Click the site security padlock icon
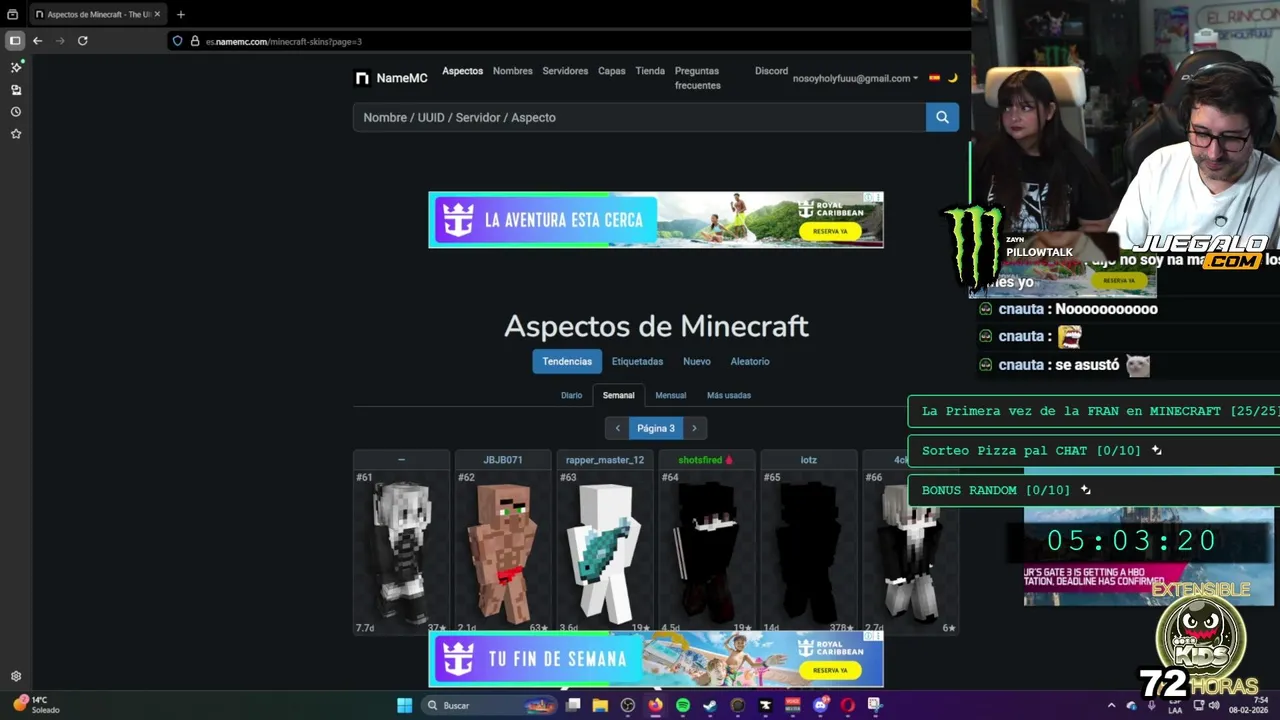1280x720 pixels. [x=195, y=41]
